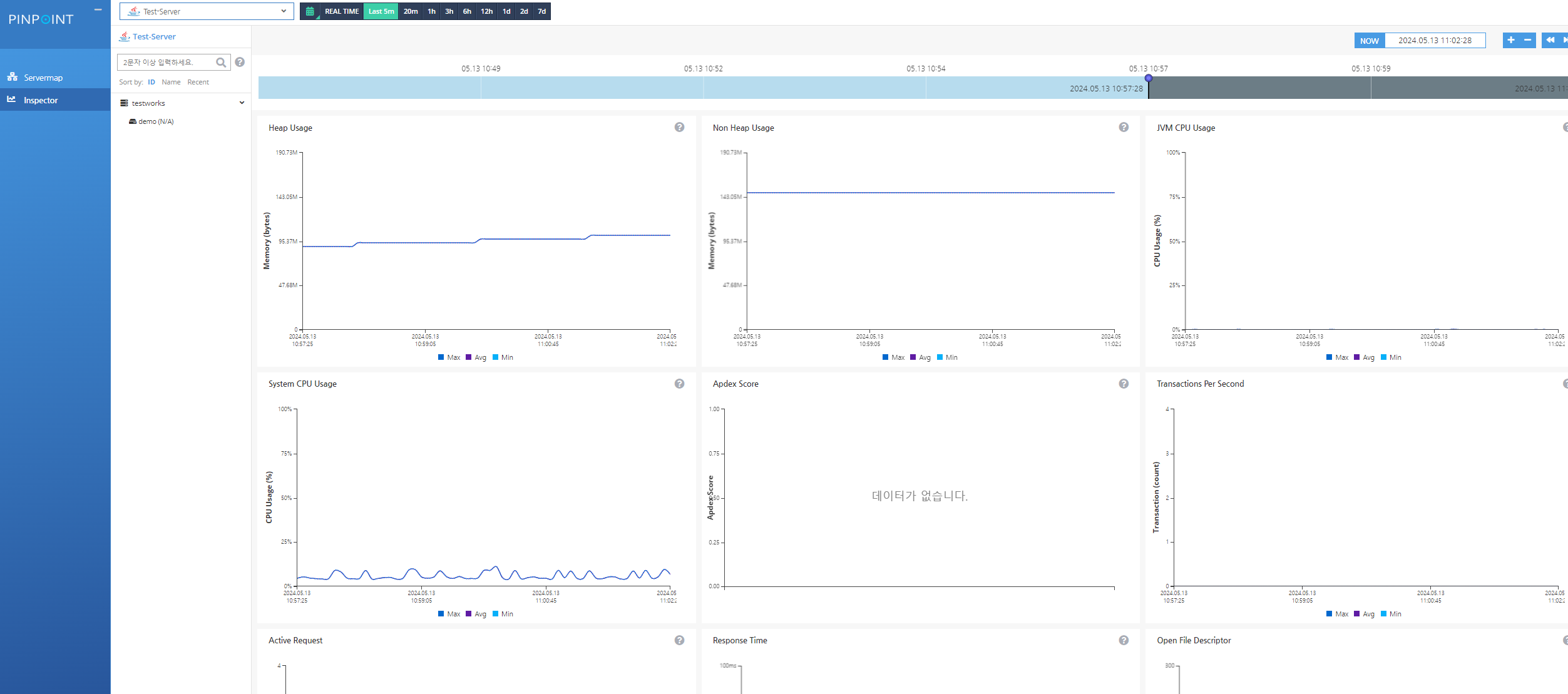Open the Test-Server application dropdown
Viewport: 1568px width, 694px height.
click(x=207, y=11)
